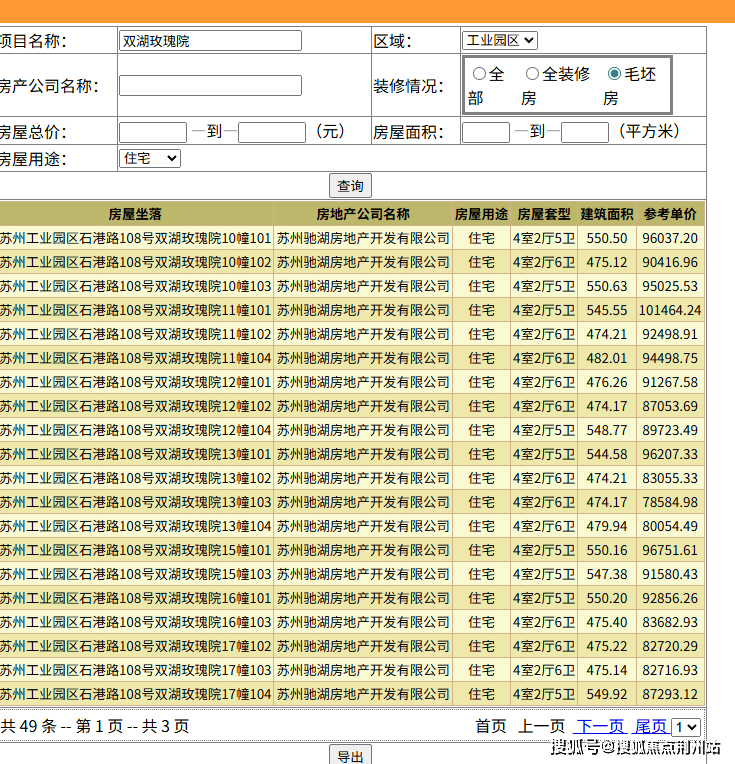Select the 毛坯房 radio button
The height and width of the screenshot is (764, 735).
tap(614, 74)
